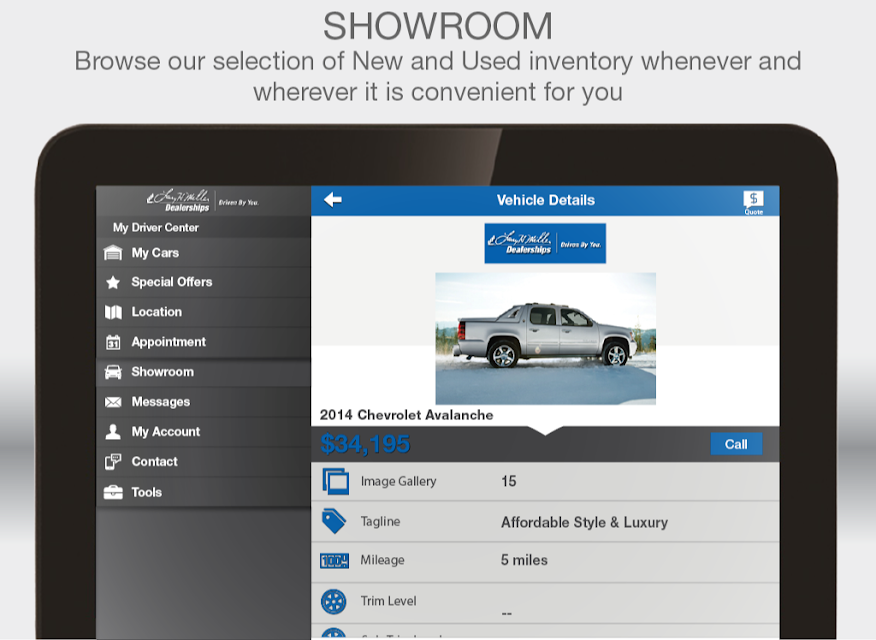
Task: Click the $34,195 price text
Action: tap(365, 445)
